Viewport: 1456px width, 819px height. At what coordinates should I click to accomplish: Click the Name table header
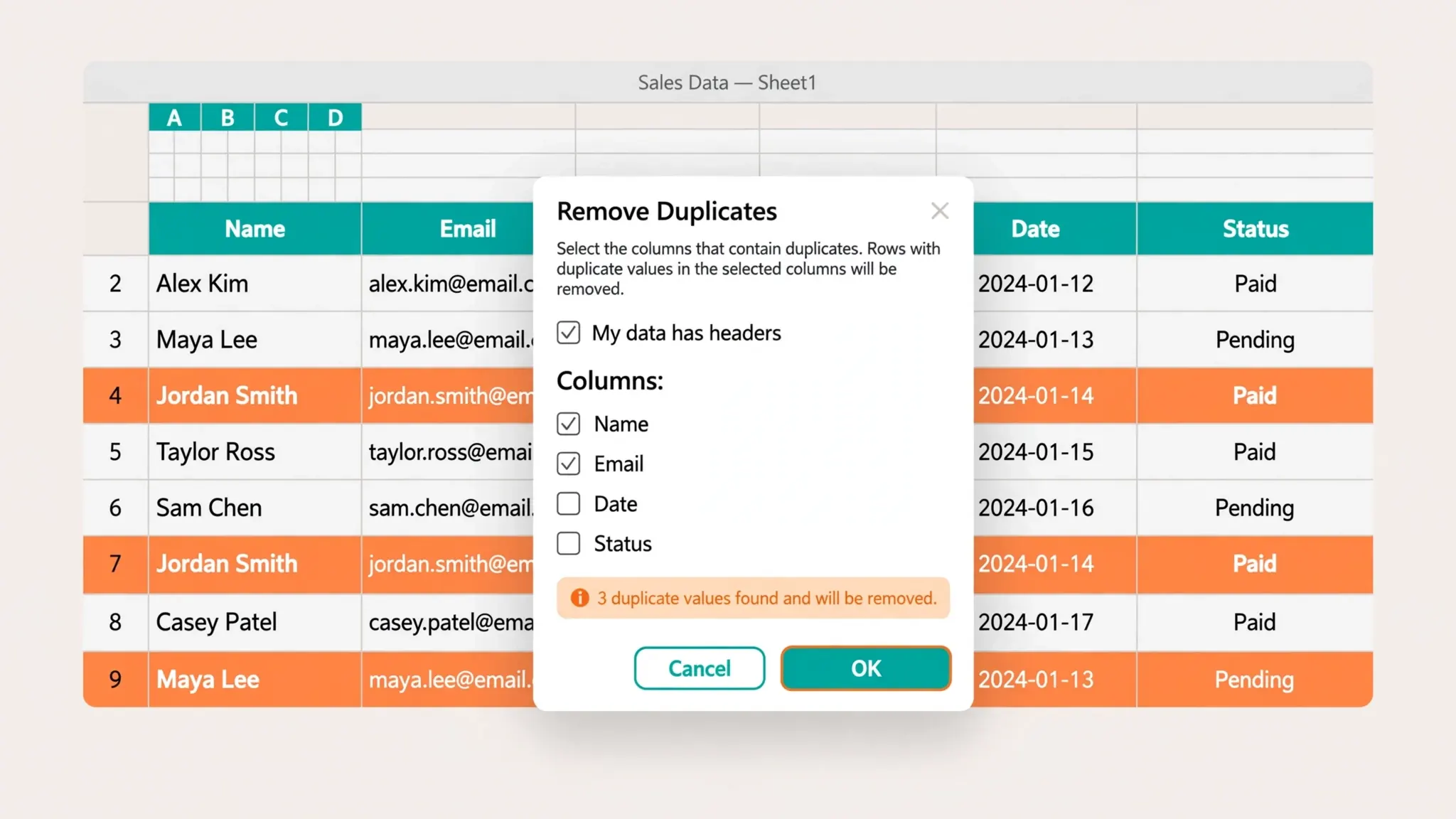click(255, 229)
